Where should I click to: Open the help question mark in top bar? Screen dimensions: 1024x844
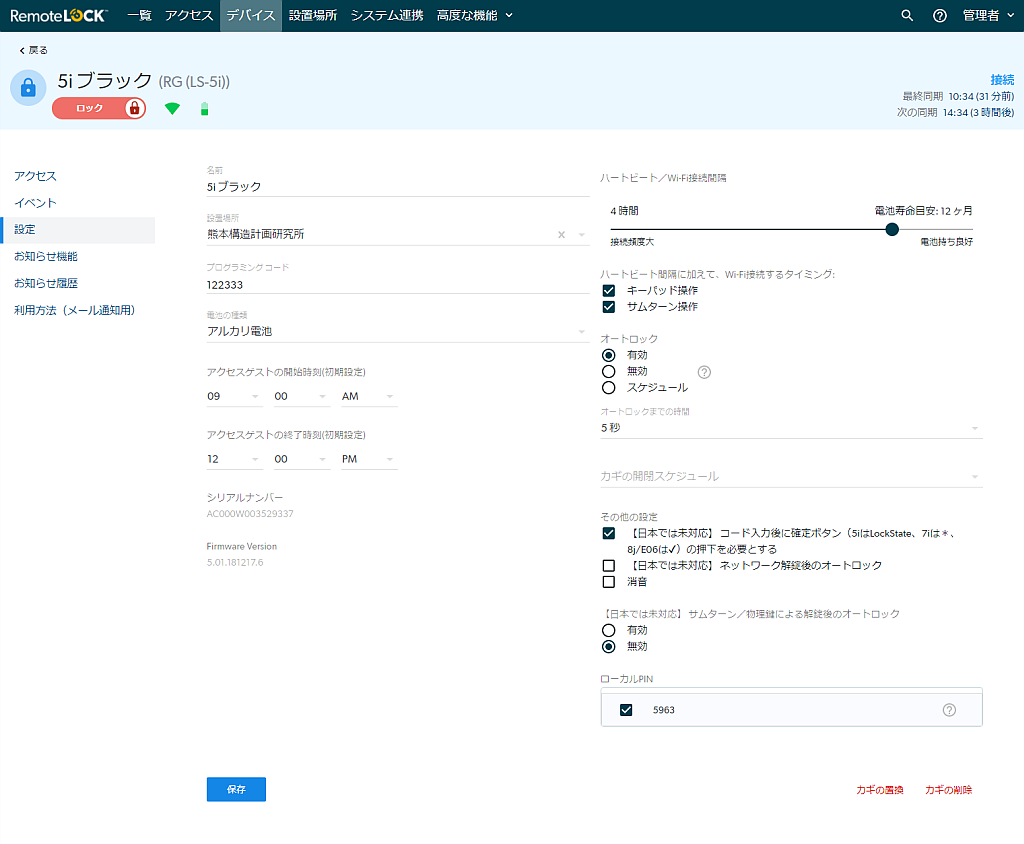pyautogui.click(x=940, y=16)
